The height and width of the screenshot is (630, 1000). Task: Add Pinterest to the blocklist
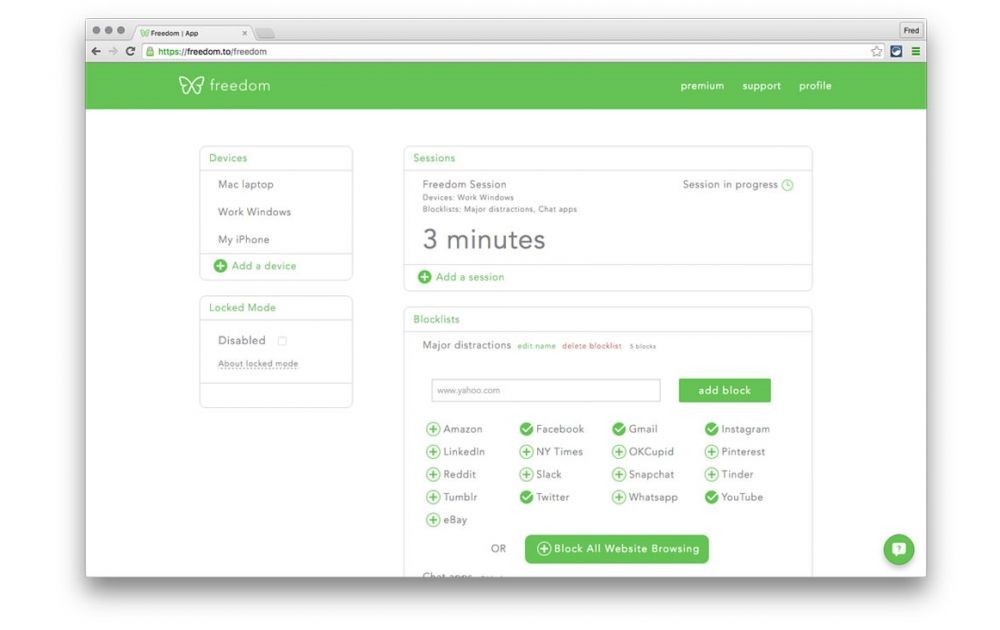(x=712, y=451)
